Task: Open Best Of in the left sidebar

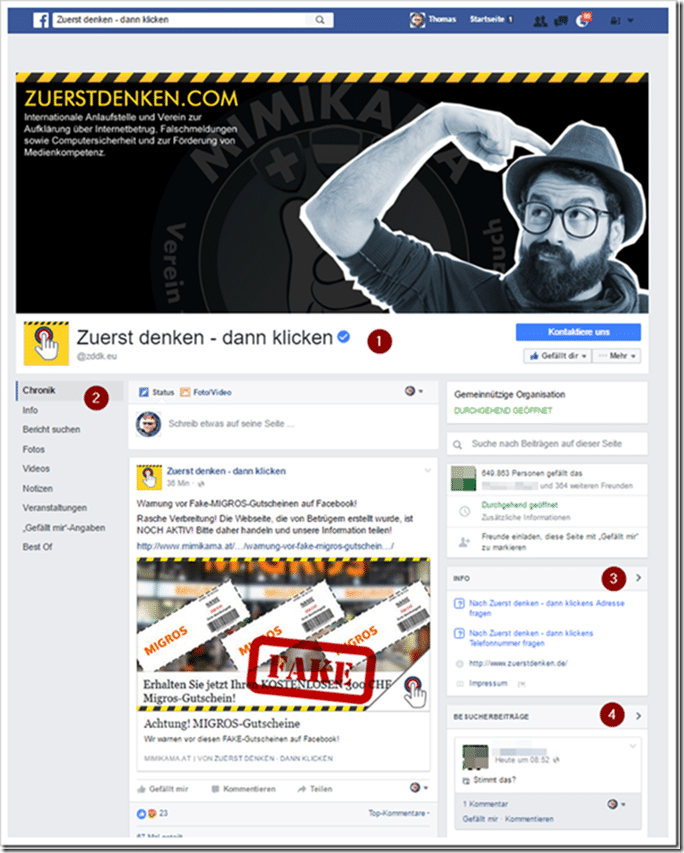Action: click(37, 547)
